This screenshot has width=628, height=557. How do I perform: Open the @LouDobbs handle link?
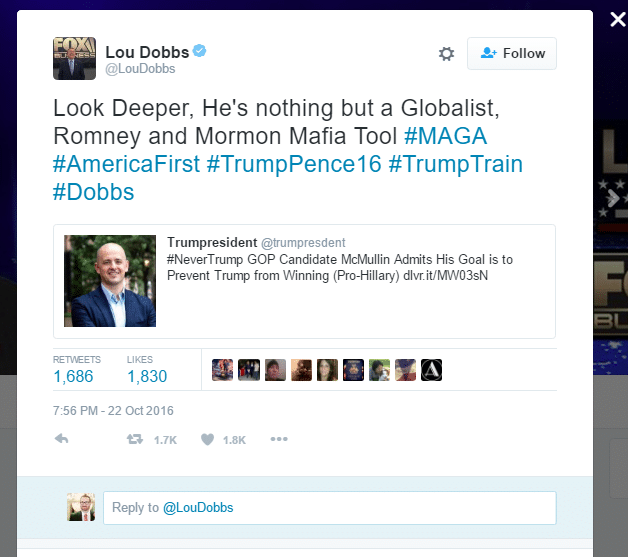[x=140, y=69]
